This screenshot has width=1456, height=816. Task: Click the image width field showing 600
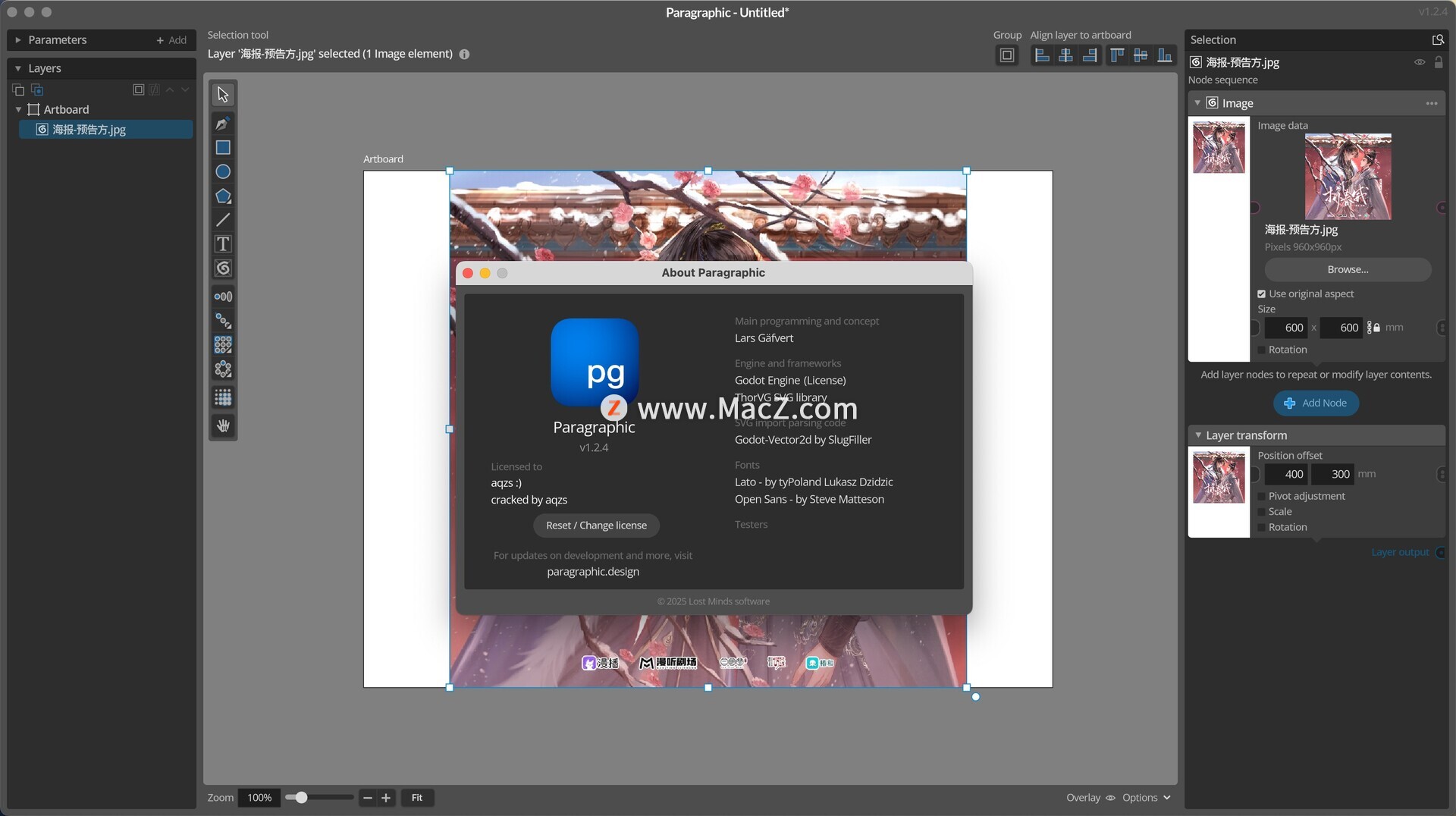point(1285,328)
